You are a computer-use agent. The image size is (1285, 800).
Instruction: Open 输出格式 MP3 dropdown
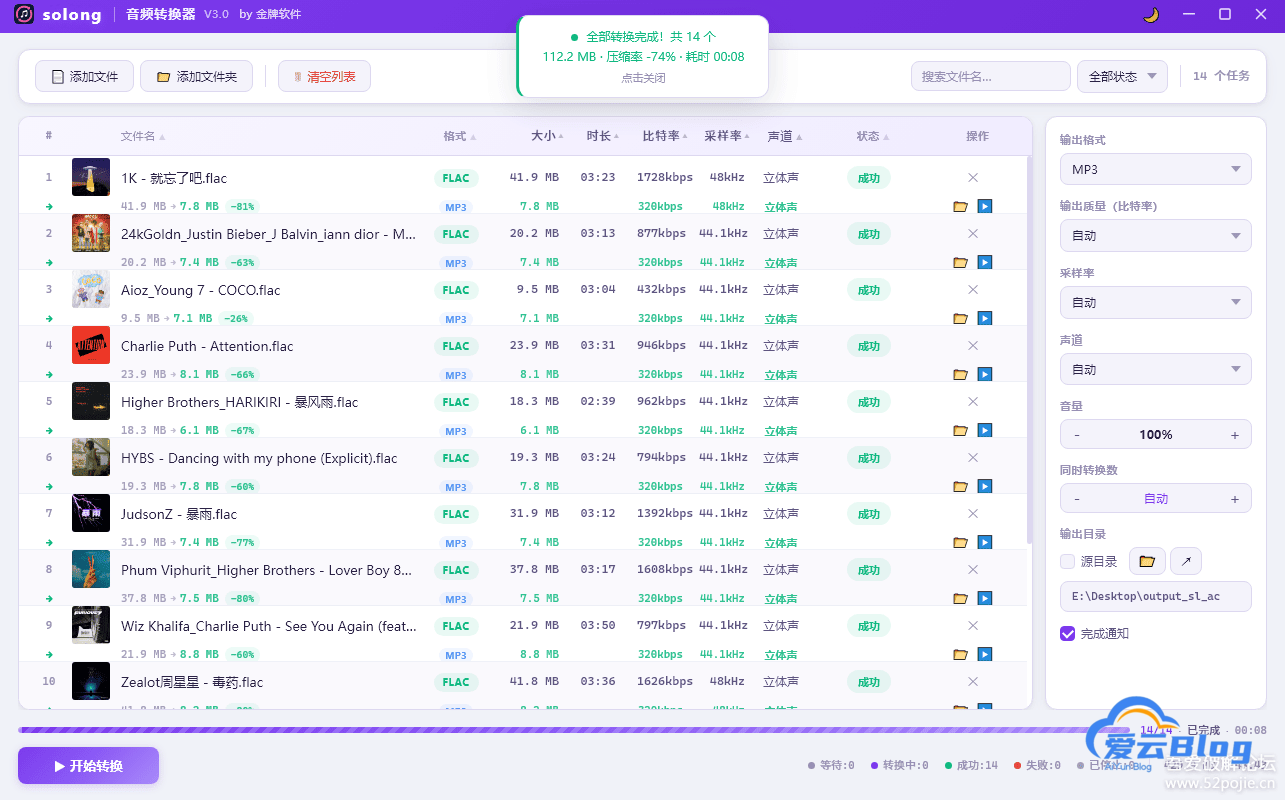(x=1155, y=169)
